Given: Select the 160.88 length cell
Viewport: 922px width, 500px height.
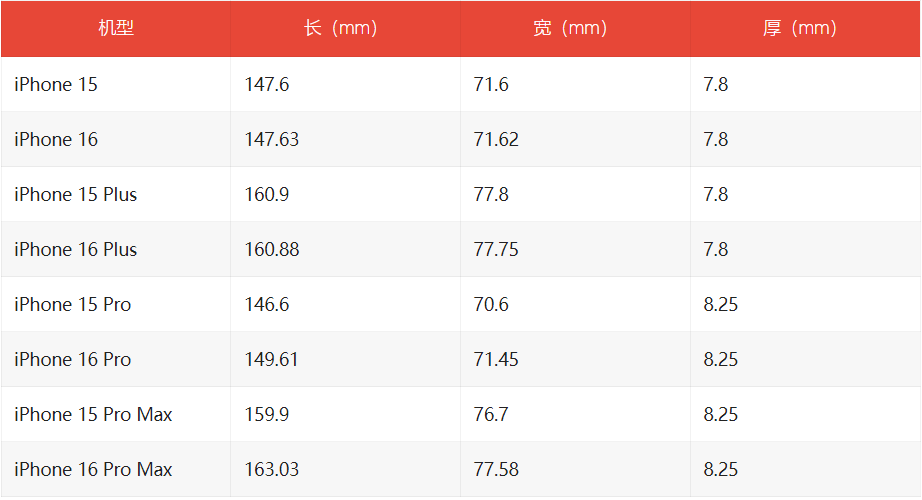Looking at the screenshot, I should [x=272, y=250].
